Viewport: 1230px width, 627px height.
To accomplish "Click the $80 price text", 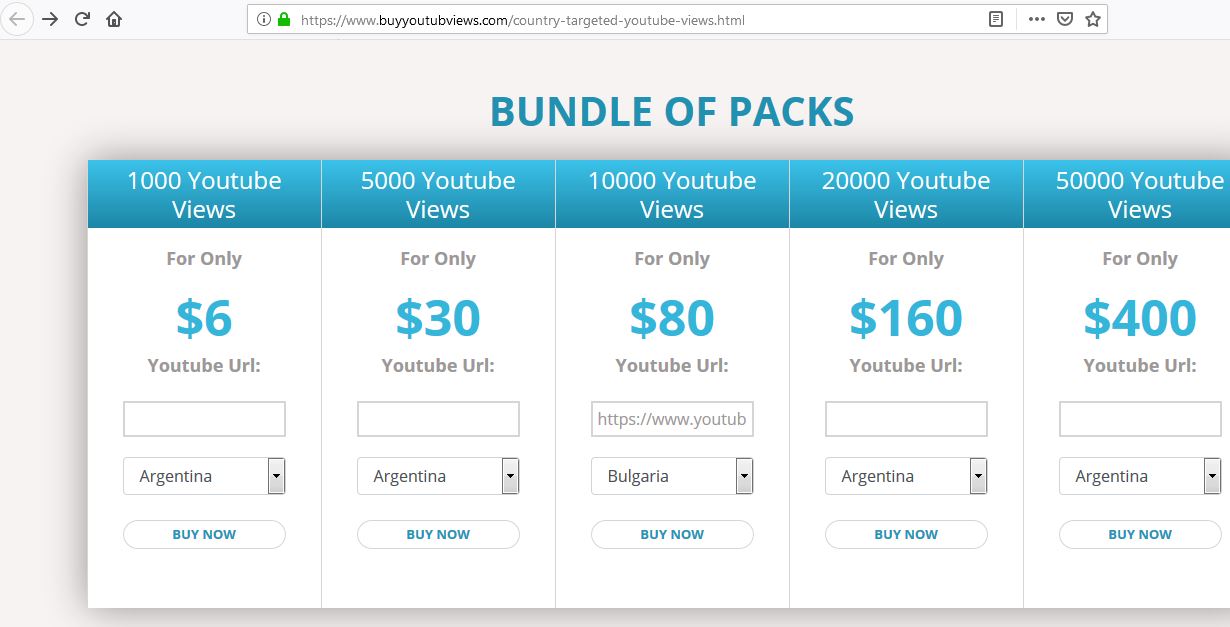I will [672, 317].
